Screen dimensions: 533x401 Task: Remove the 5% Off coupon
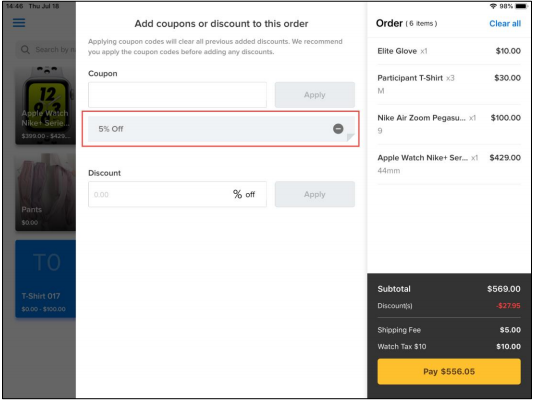[x=338, y=128]
